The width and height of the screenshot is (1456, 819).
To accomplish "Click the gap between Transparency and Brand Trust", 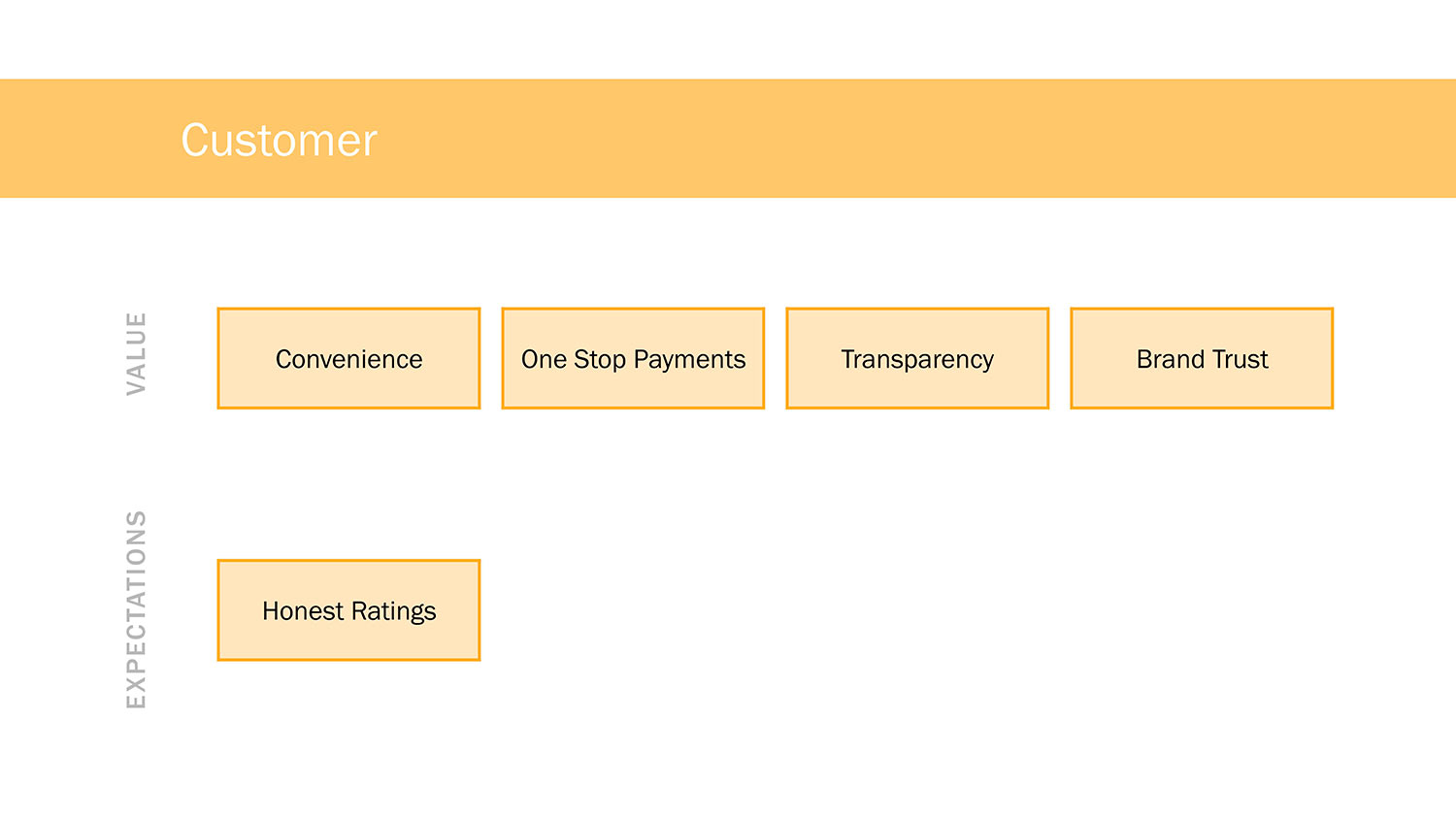I will [x=1060, y=359].
